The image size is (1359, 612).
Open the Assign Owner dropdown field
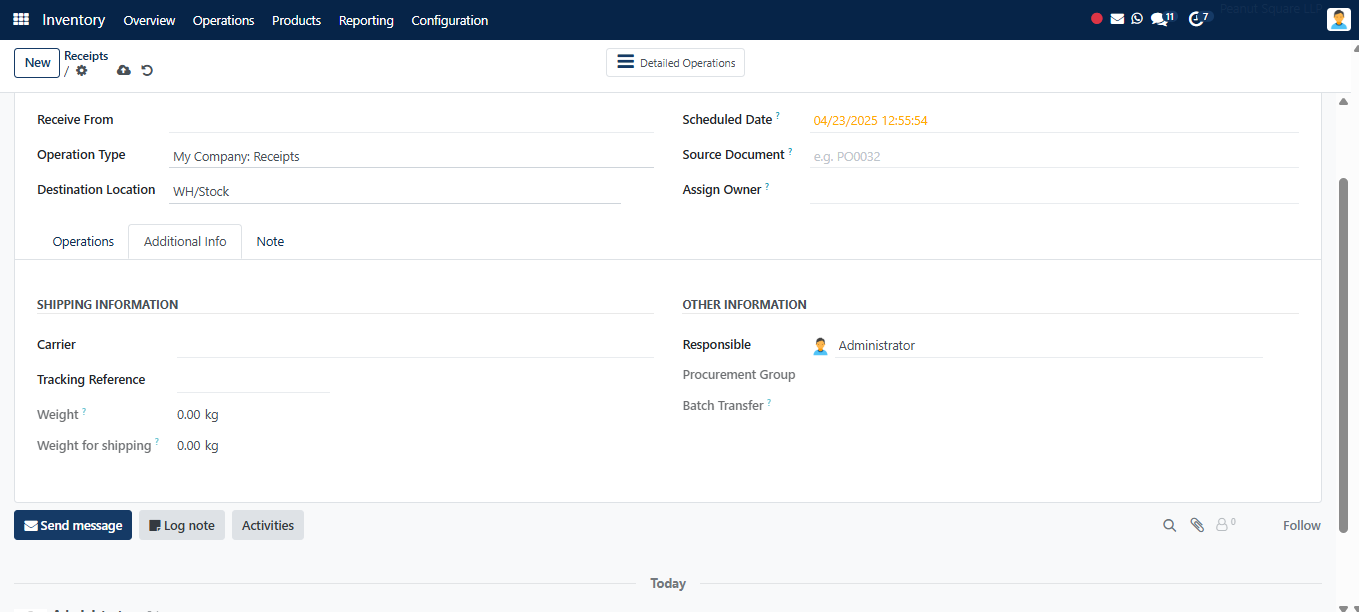click(x=1054, y=191)
